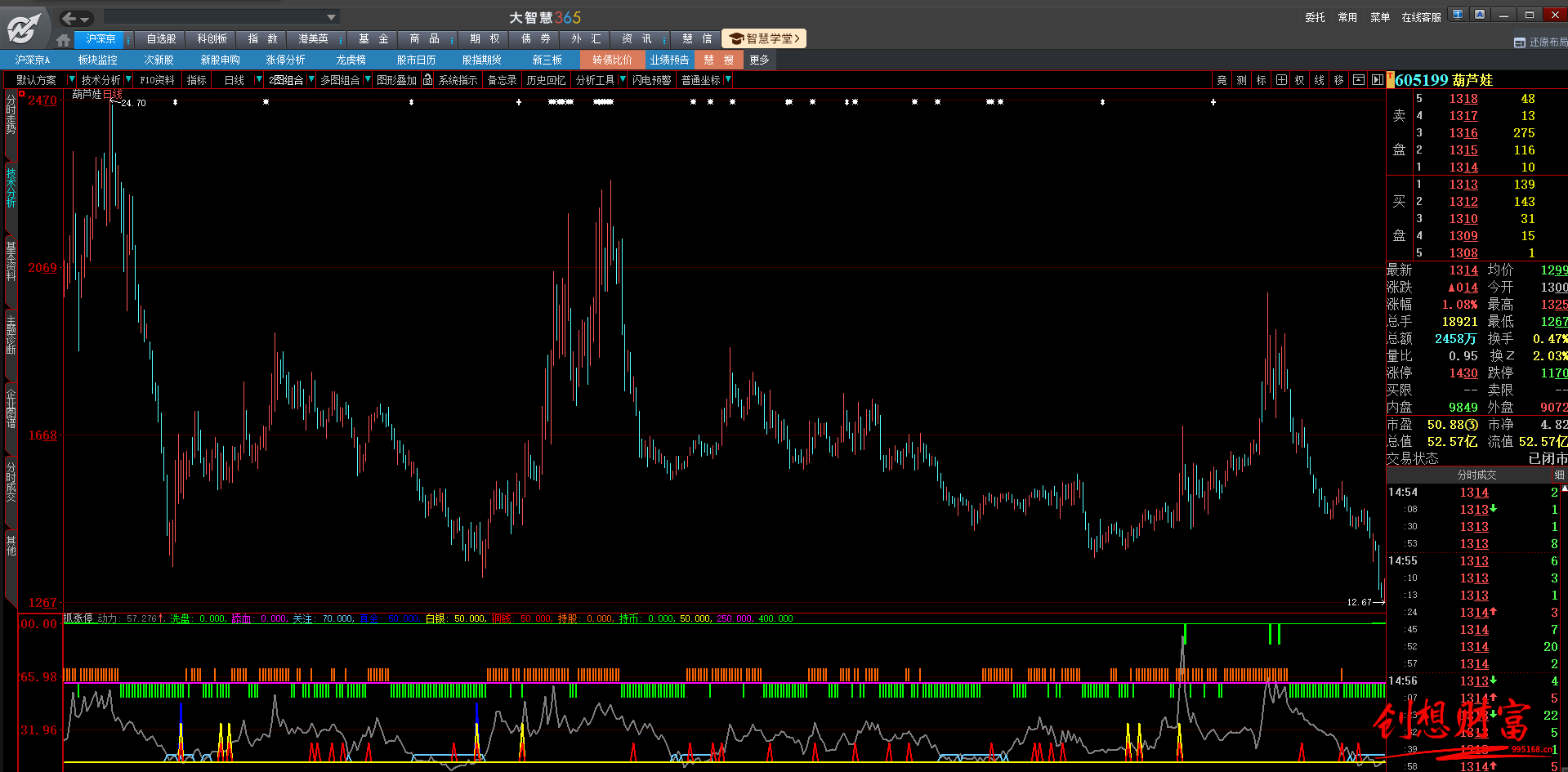The image size is (1568, 772).
Task: Expand the 默认方案 dropdown arrow
Action: (71, 79)
